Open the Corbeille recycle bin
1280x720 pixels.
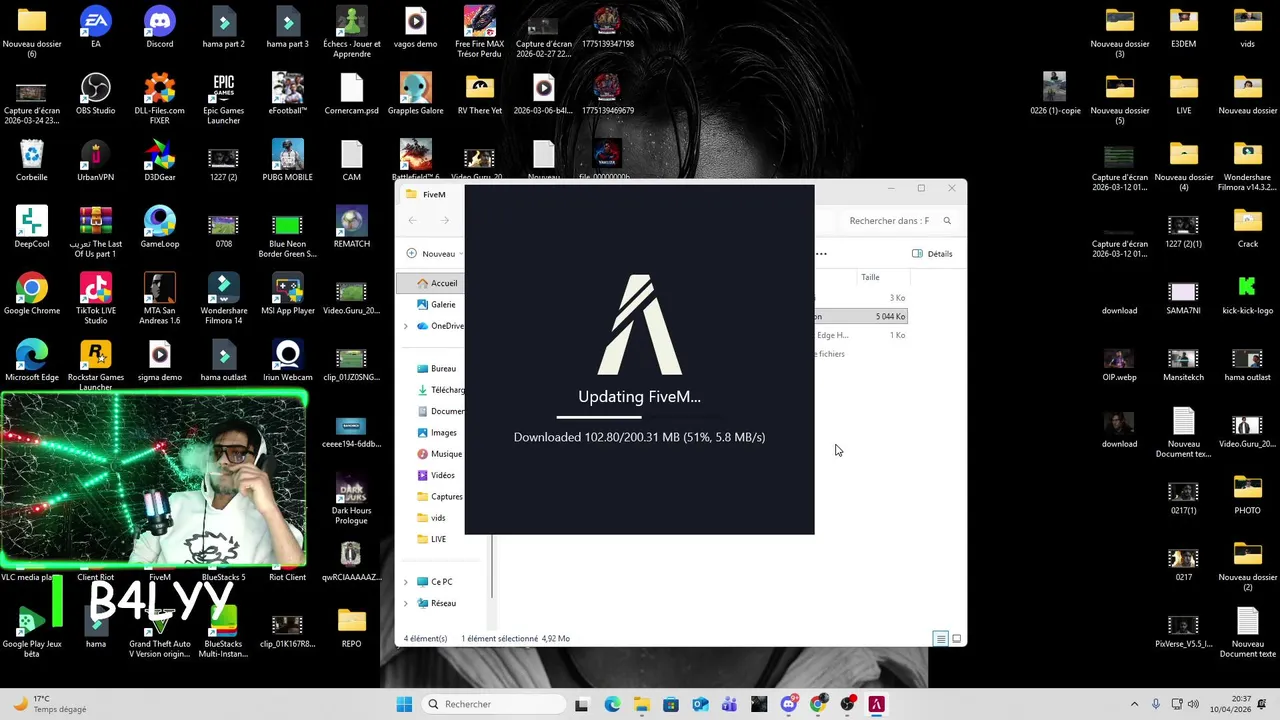pyautogui.click(x=32, y=160)
